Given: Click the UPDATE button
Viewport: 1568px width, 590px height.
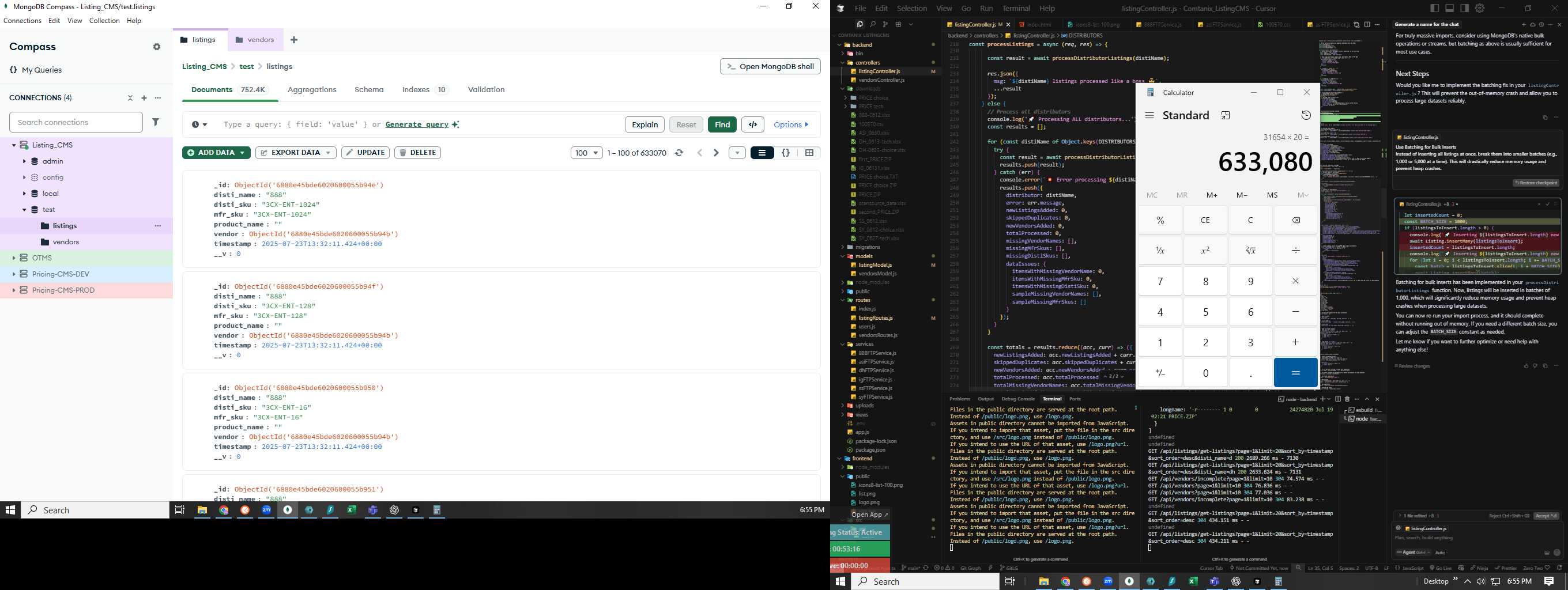Looking at the screenshot, I should tap(365, 153).
